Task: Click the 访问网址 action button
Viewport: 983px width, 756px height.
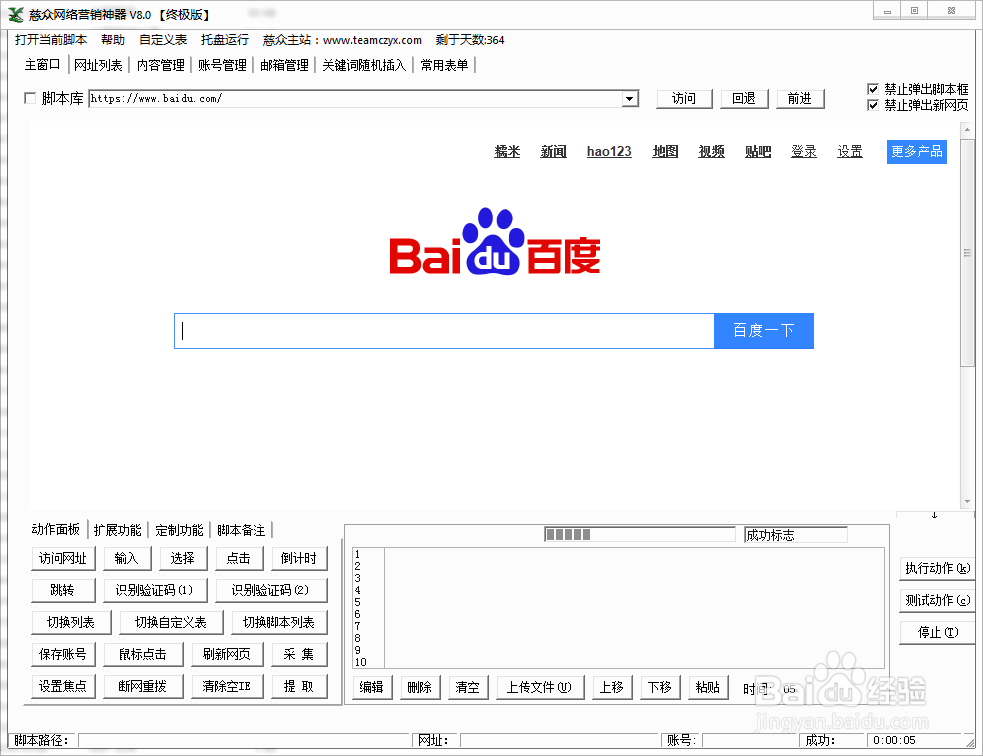Action: tap(63, 558)
